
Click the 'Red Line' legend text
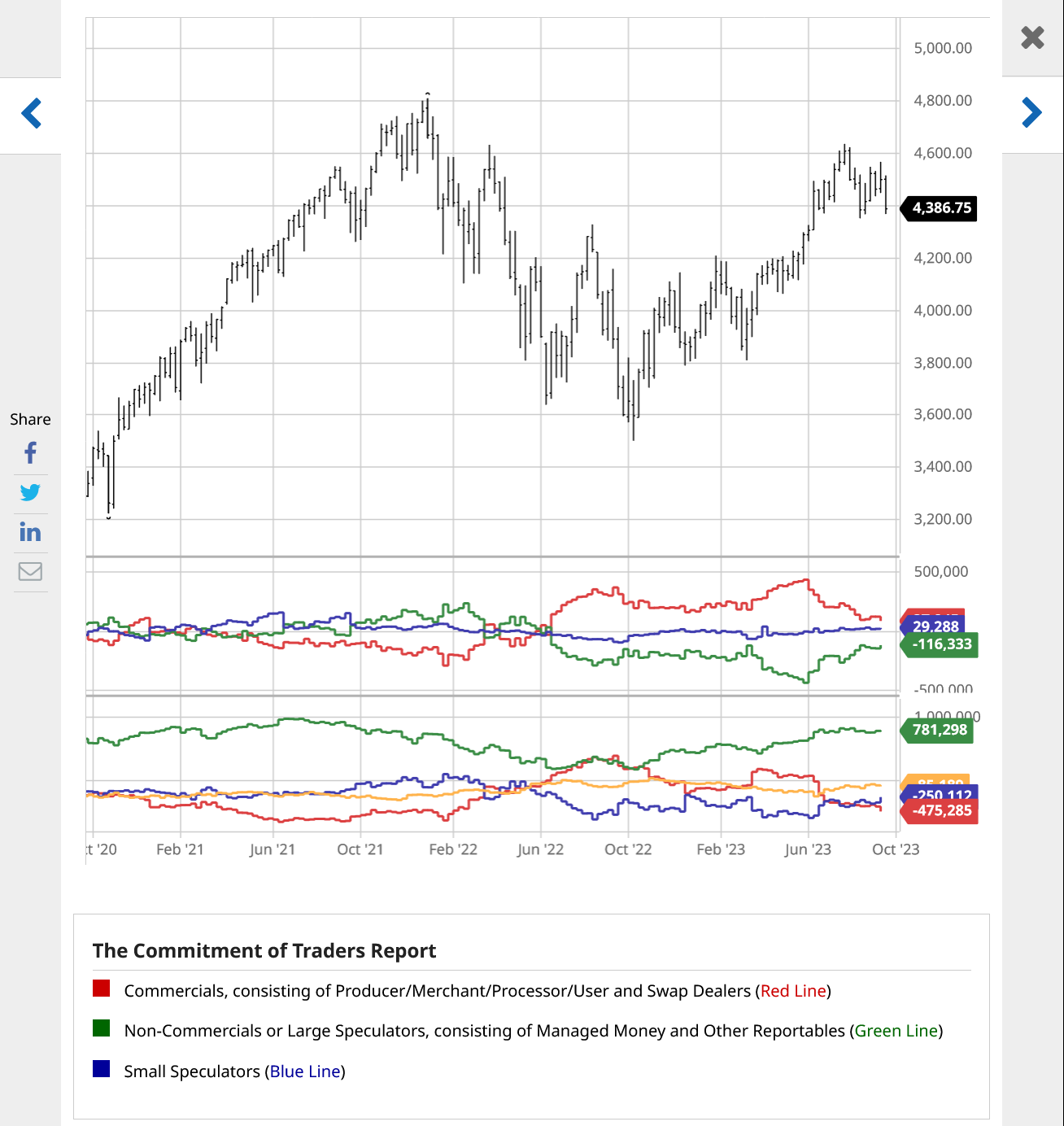pos(793,991)
